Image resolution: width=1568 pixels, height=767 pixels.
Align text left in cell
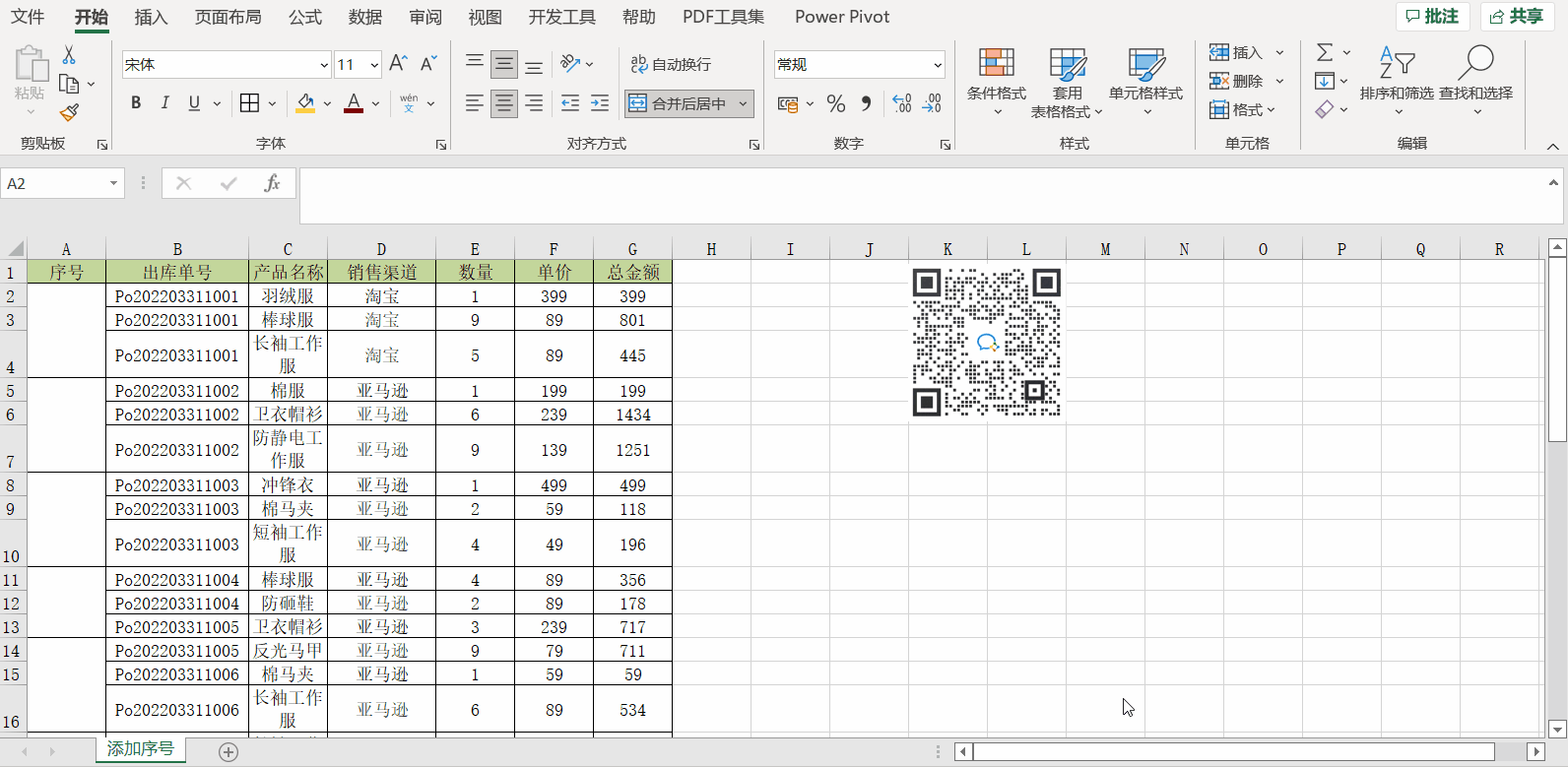475,103
